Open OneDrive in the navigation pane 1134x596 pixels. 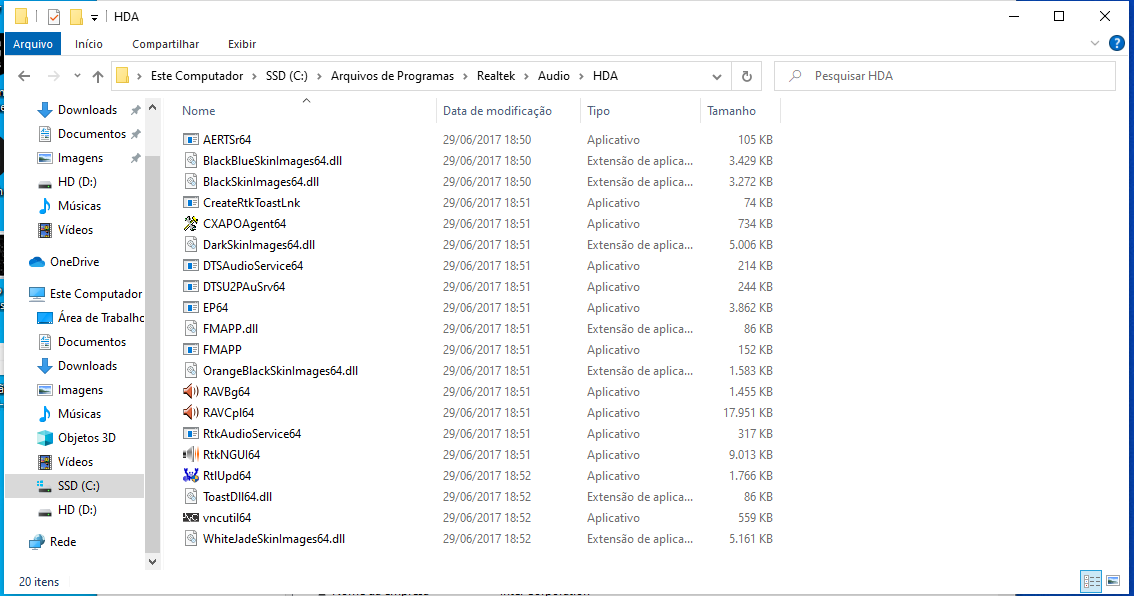(x=74, y=262)
